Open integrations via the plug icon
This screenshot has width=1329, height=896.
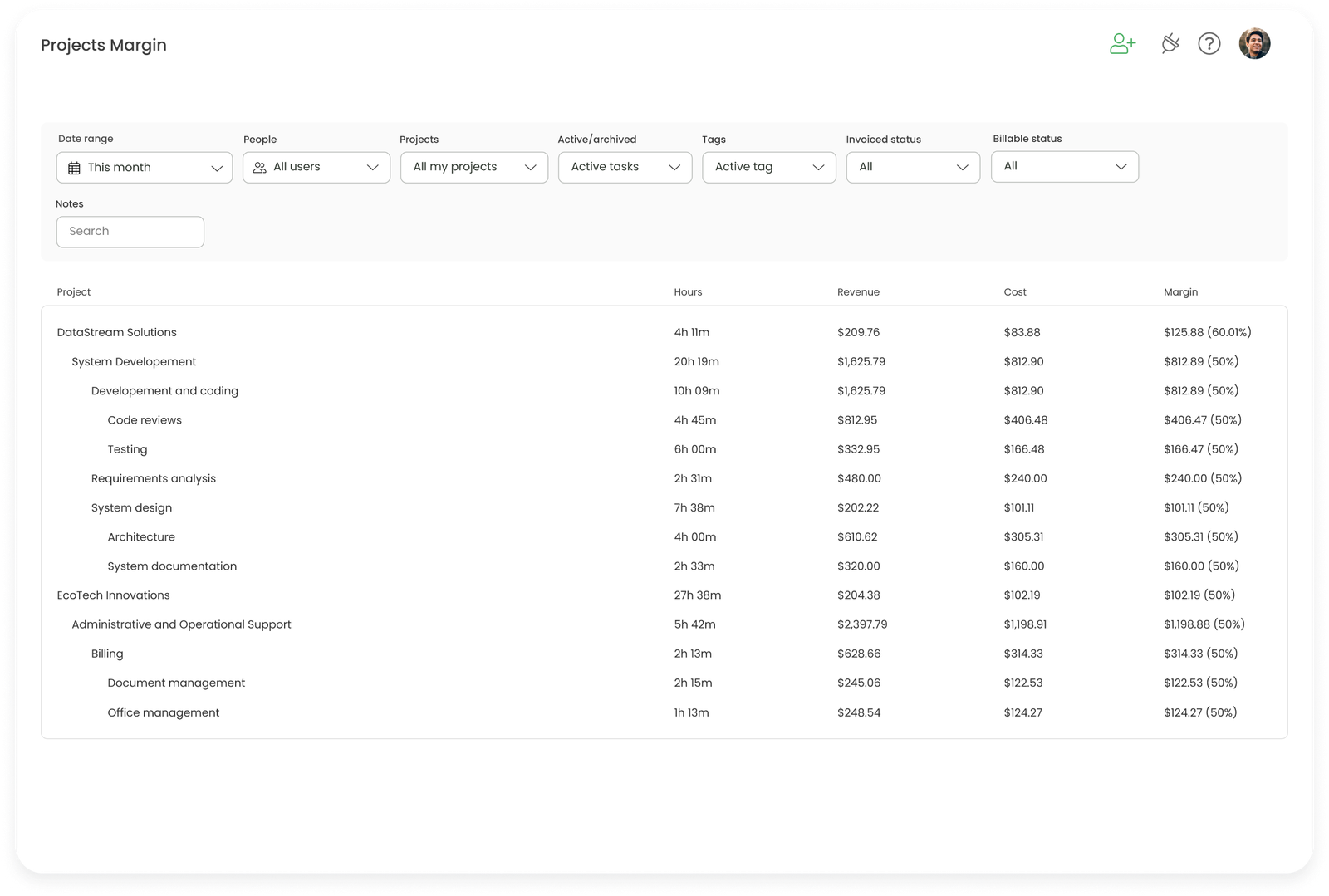(1170, 43)
